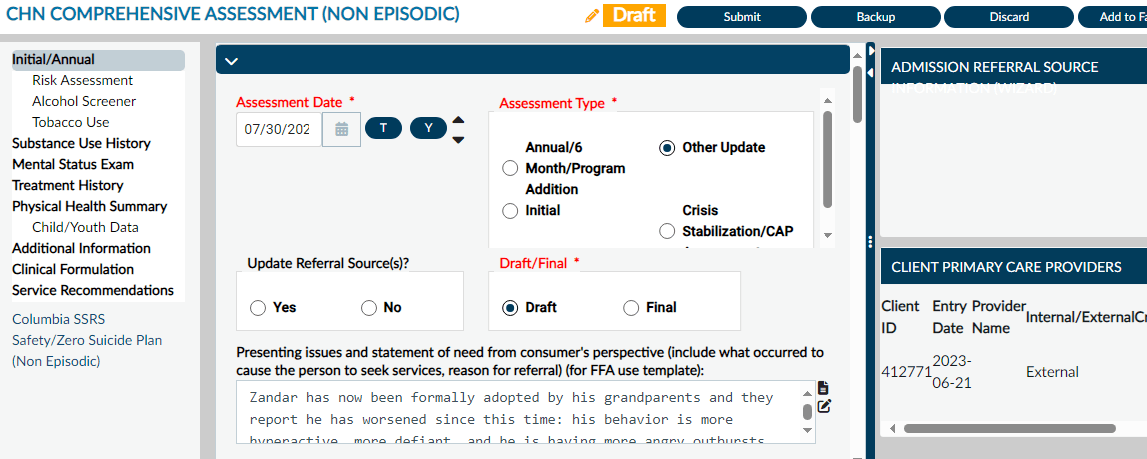Open the text editor pencil icon beside the text box
Viewport: 1147px width, 459px height.
click(x=824, y=406)
